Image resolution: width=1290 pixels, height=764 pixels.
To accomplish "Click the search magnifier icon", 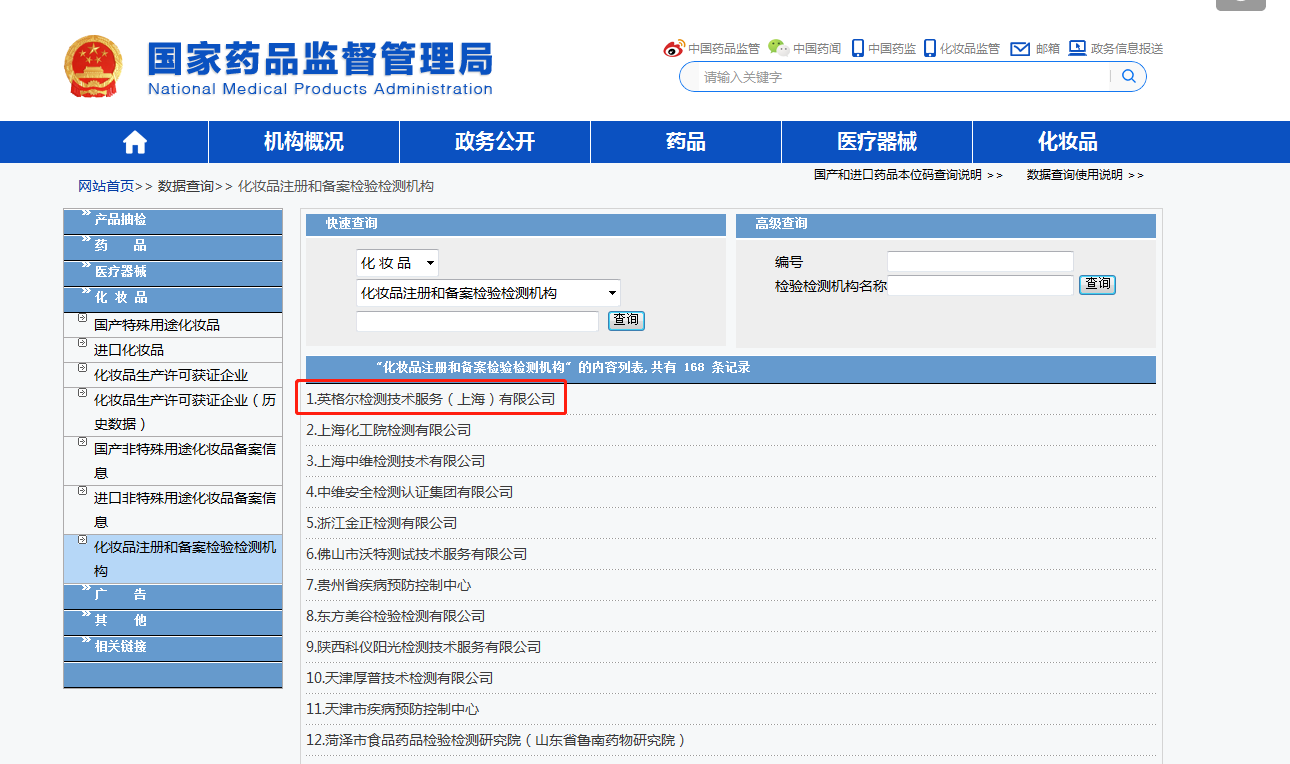I will tap(1129, 76).
